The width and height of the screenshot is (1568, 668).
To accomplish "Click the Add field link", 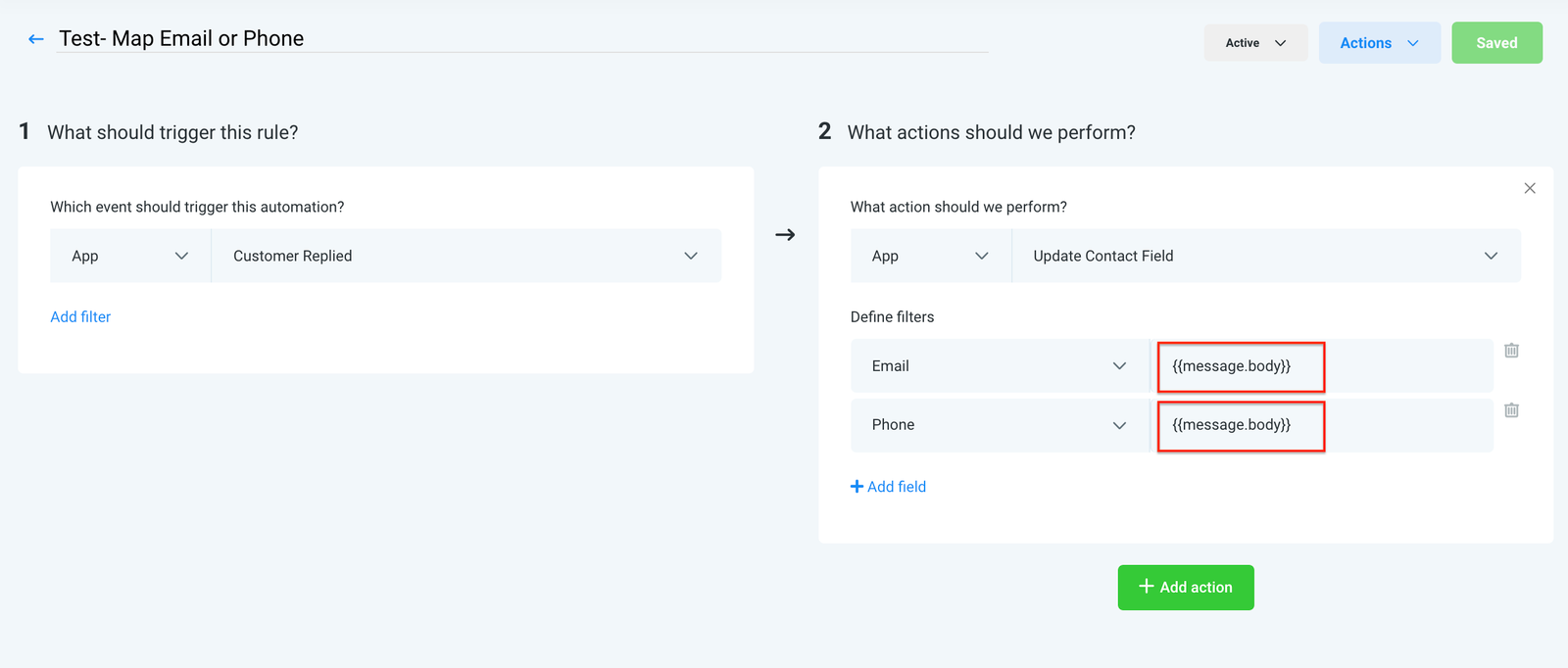I will tap(896, 487).
